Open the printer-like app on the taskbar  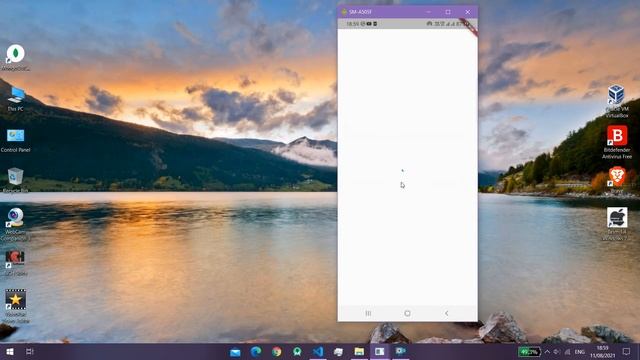click(338, 351)
